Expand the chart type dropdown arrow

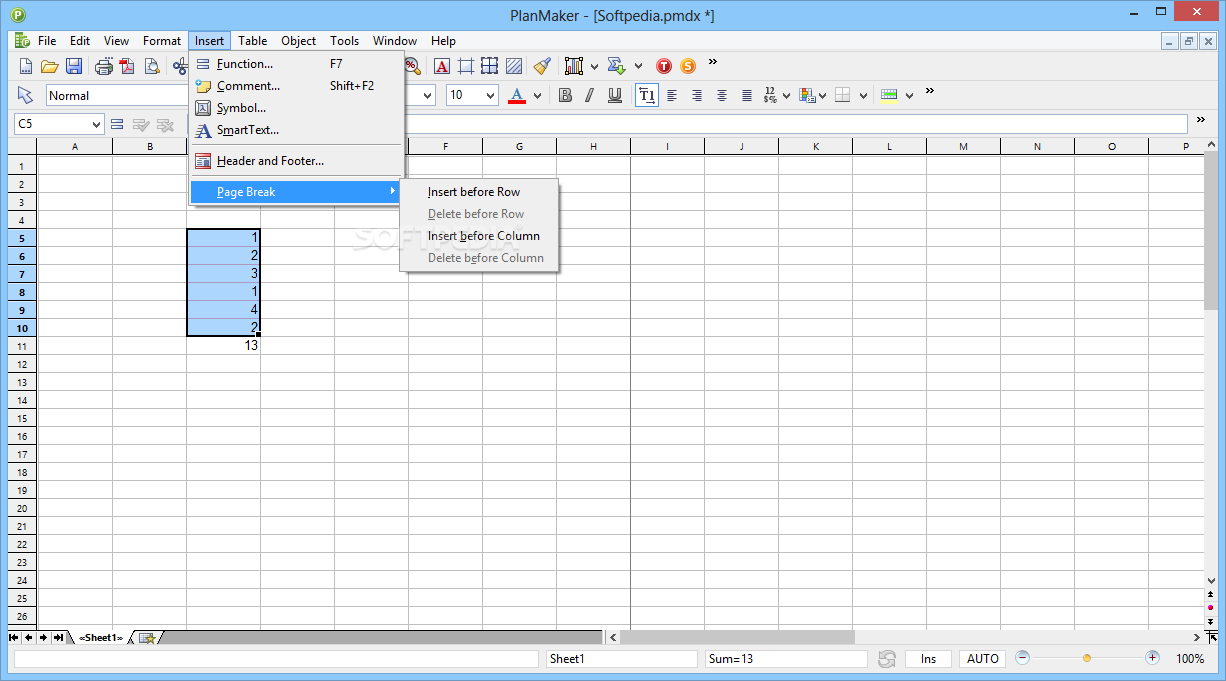(594, 67)
